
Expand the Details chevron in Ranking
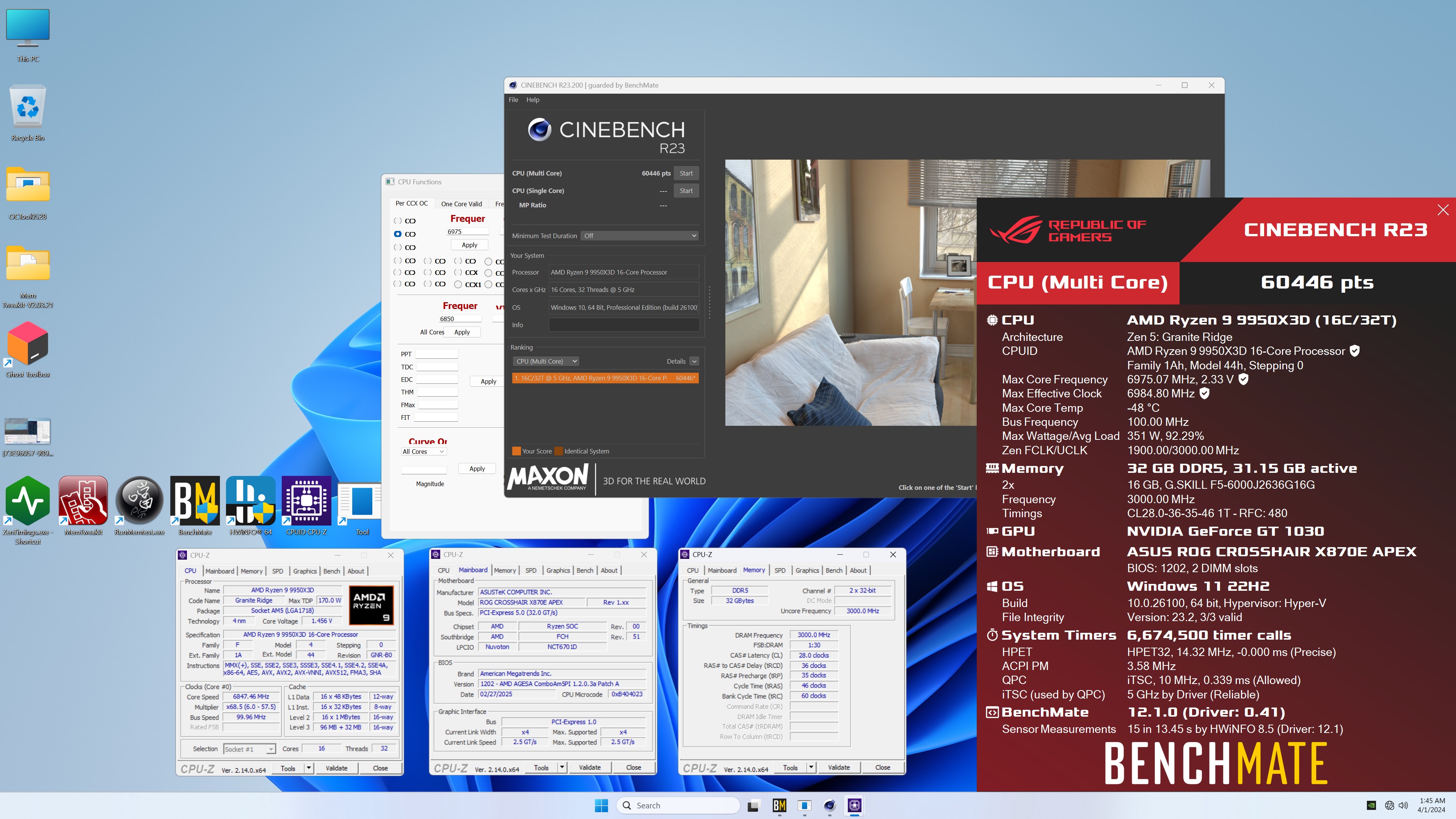[694, 361]
